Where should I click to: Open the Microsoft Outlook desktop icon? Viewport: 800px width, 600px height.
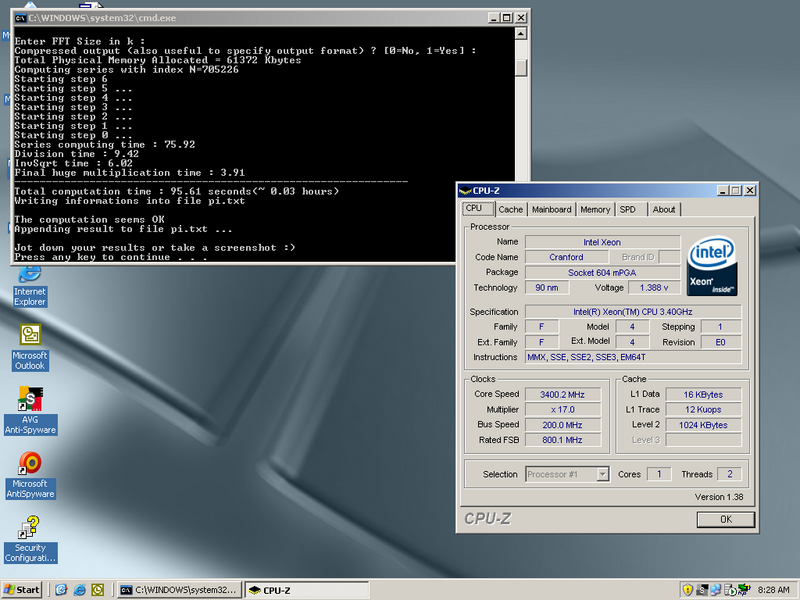[x=30, y=347]
